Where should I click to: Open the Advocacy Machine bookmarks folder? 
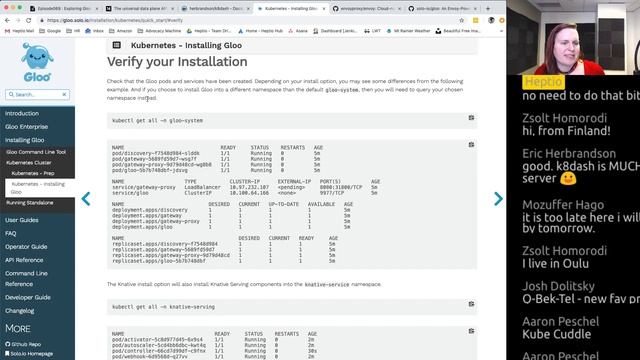[159, 31]
